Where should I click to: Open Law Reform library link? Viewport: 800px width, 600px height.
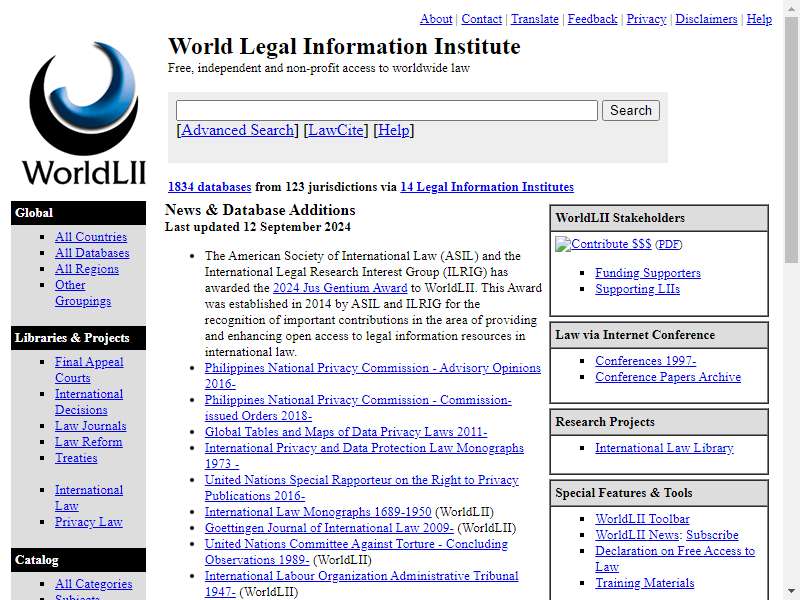[x=89, y=442]
